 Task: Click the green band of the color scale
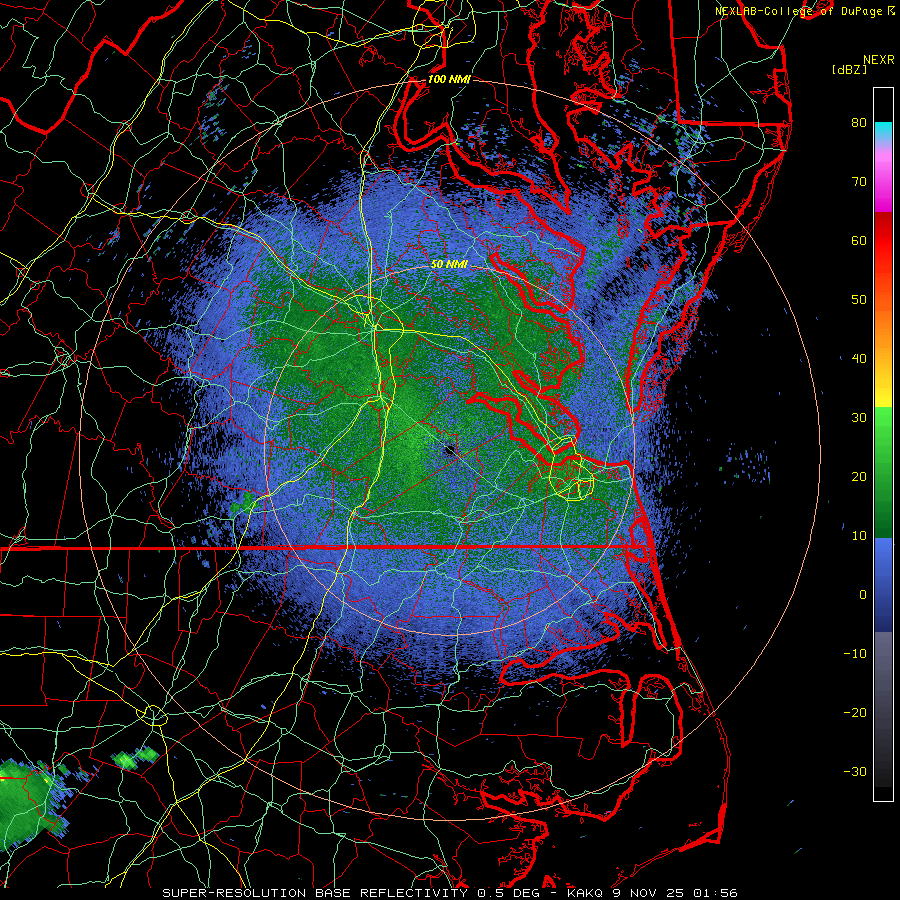click(x=883, y=472)
